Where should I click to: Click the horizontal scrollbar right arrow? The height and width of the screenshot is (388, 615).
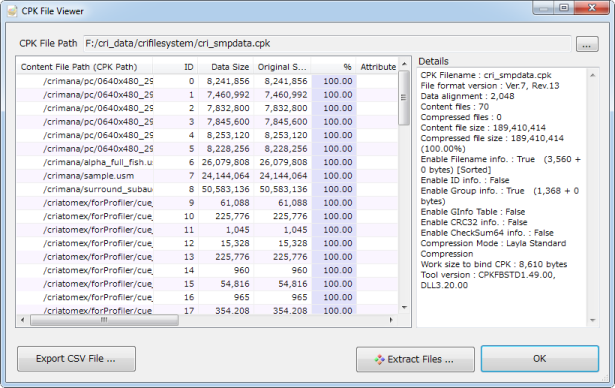tap(391, 320)
